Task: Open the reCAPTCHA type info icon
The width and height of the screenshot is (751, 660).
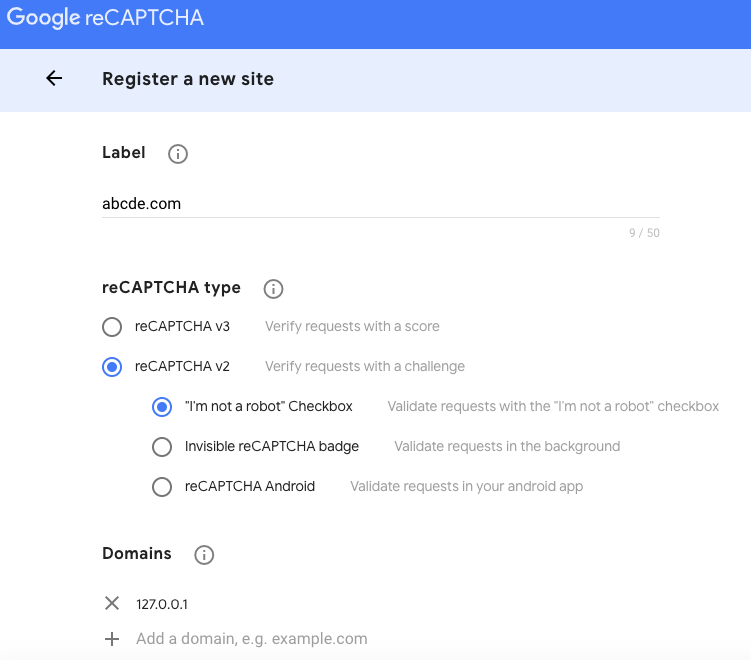Action: coord(273,289)
